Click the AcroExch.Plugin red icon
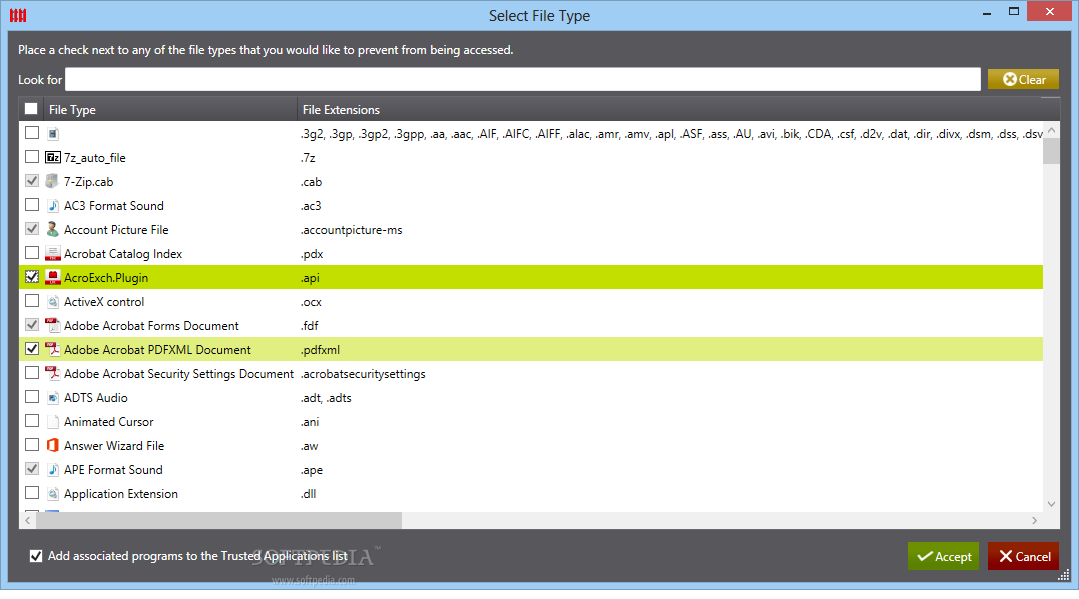Image resolution: width=1079 pixels, height=599 pixels. coord(53,277)
